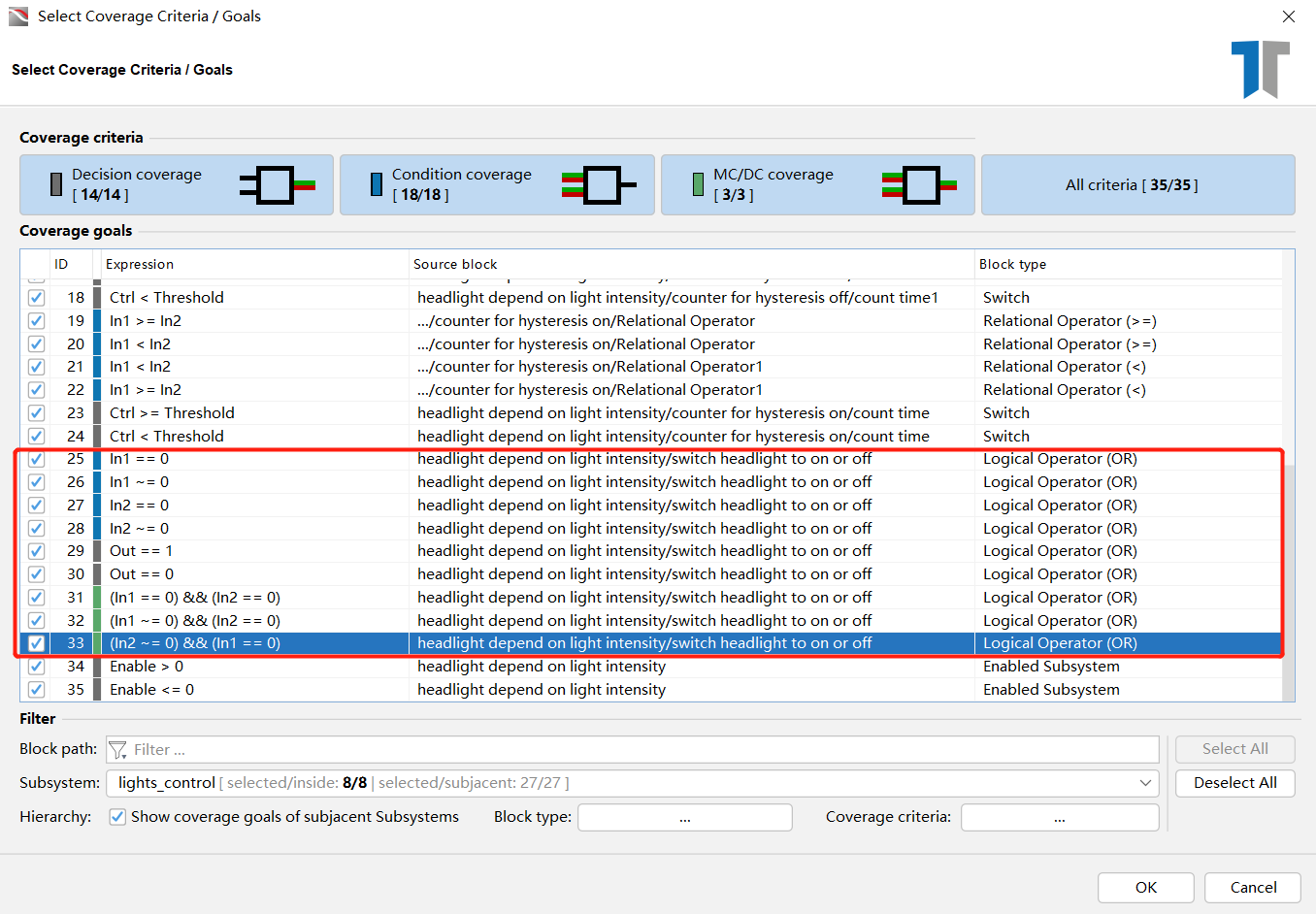Confirm the dialog with OK
The image size is (1316, 914).
click(1145, 887)
